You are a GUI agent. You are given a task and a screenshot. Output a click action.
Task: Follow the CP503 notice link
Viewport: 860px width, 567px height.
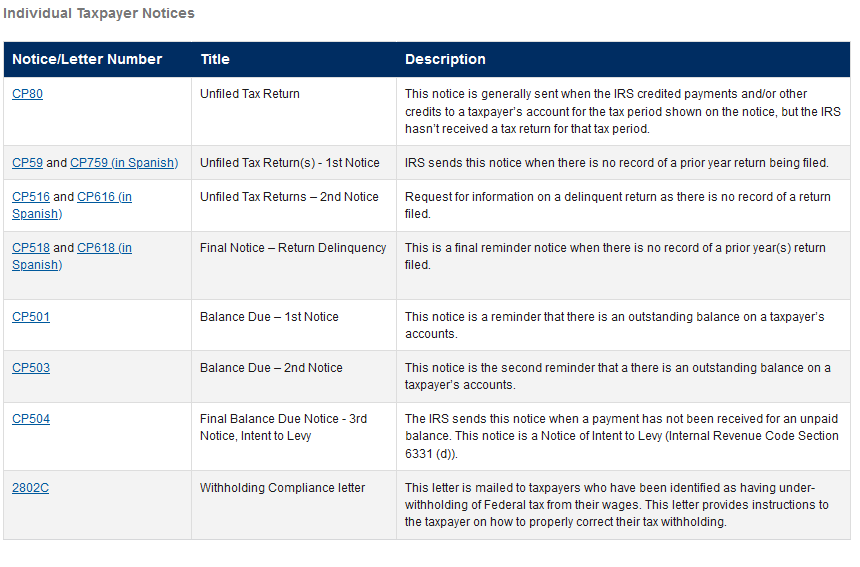click(31, 368)
